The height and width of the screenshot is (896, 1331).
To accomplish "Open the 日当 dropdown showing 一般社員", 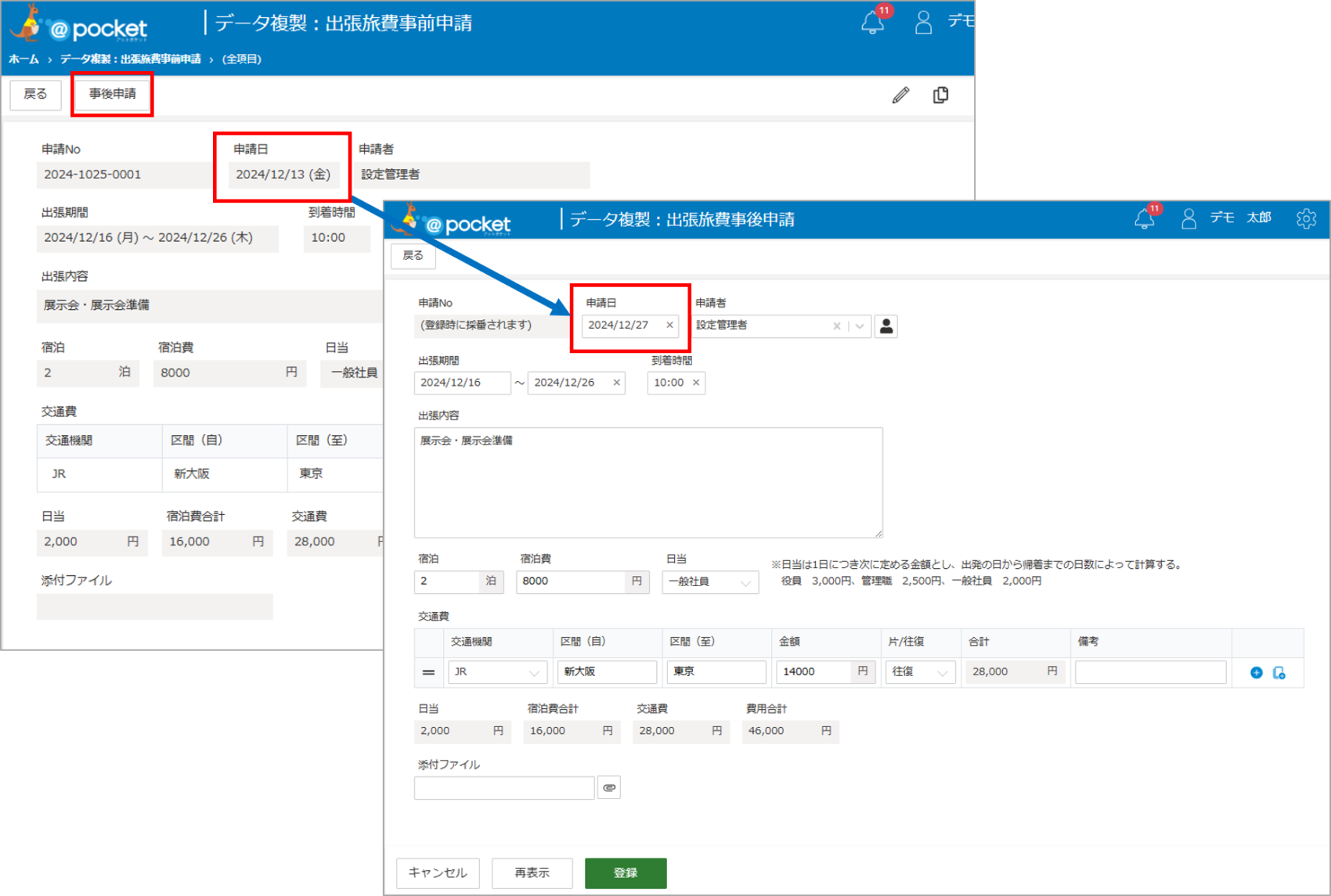I will 710,582.
